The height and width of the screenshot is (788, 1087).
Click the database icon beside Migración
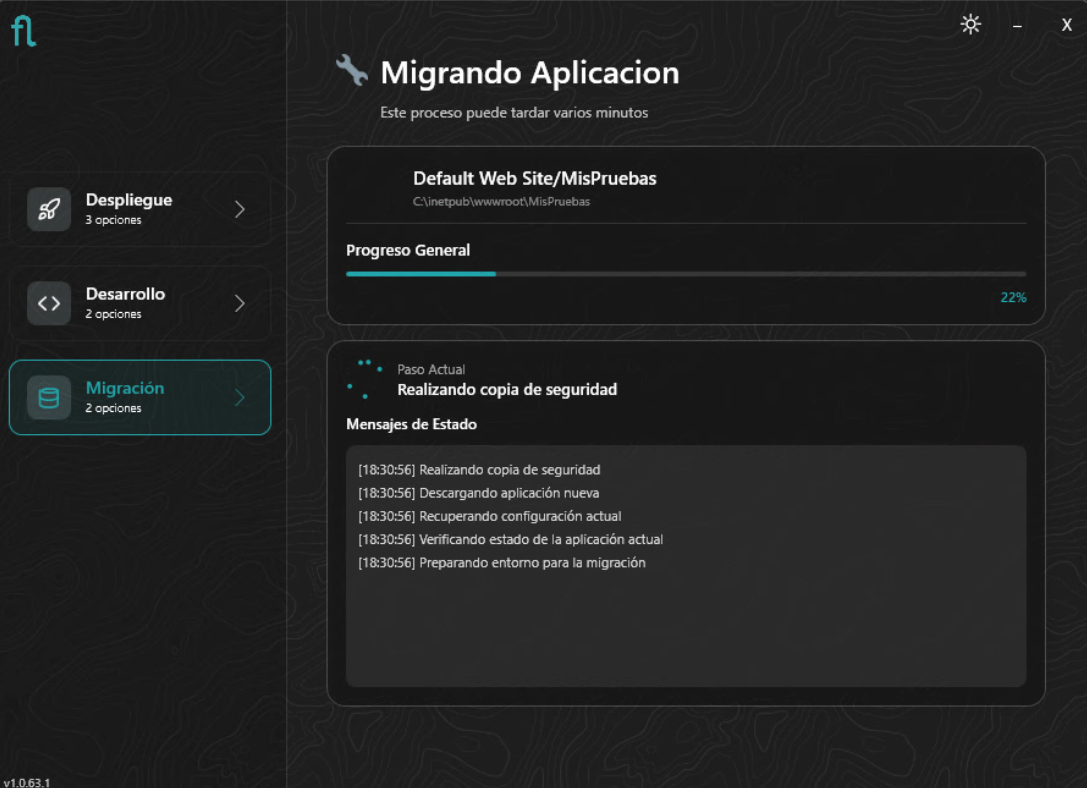point(49,397)
